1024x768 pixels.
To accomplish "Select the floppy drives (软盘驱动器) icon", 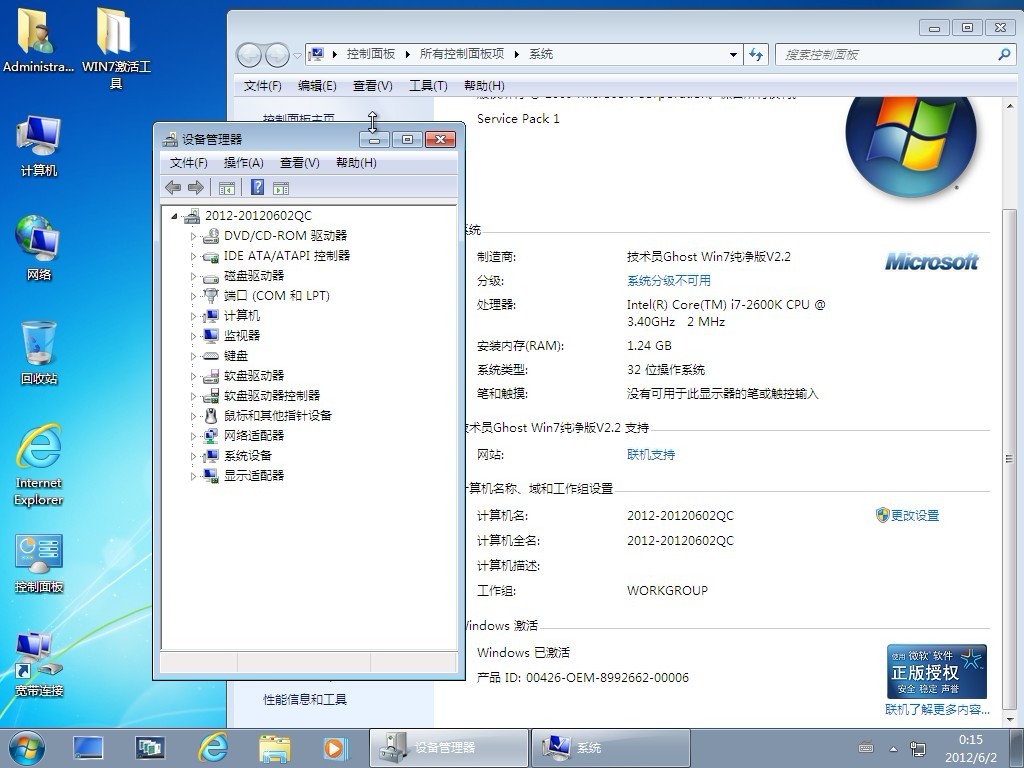I will (x=211, y=376).
